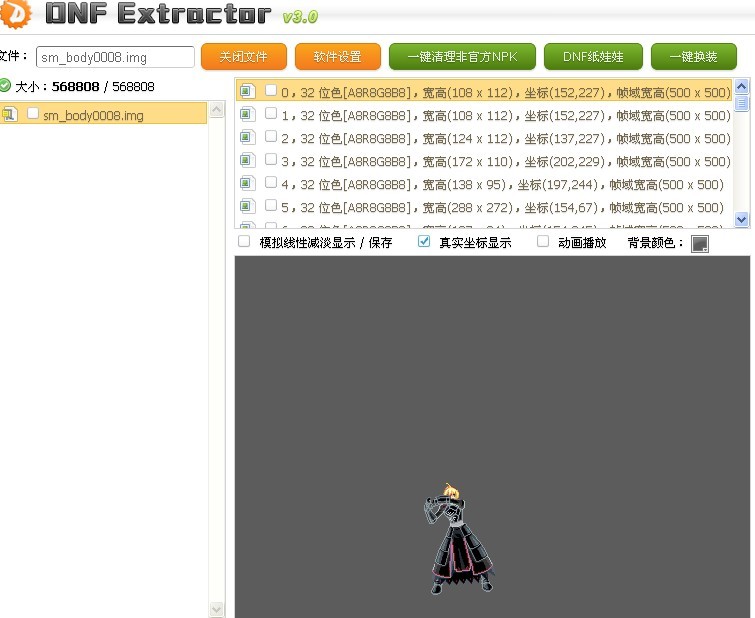Viewport: 755px width, 618px height.
Task: Tick the checkbox for frame 5
Action: coord(271,205)
